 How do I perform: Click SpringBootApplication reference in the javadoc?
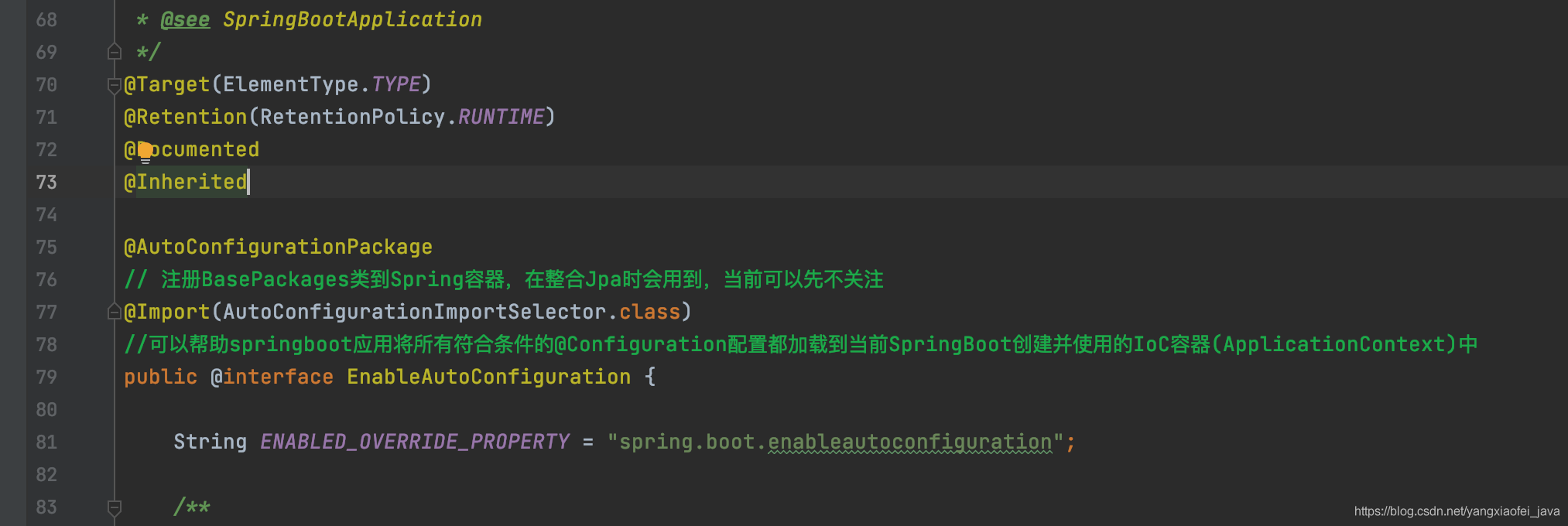click(352, 19)
